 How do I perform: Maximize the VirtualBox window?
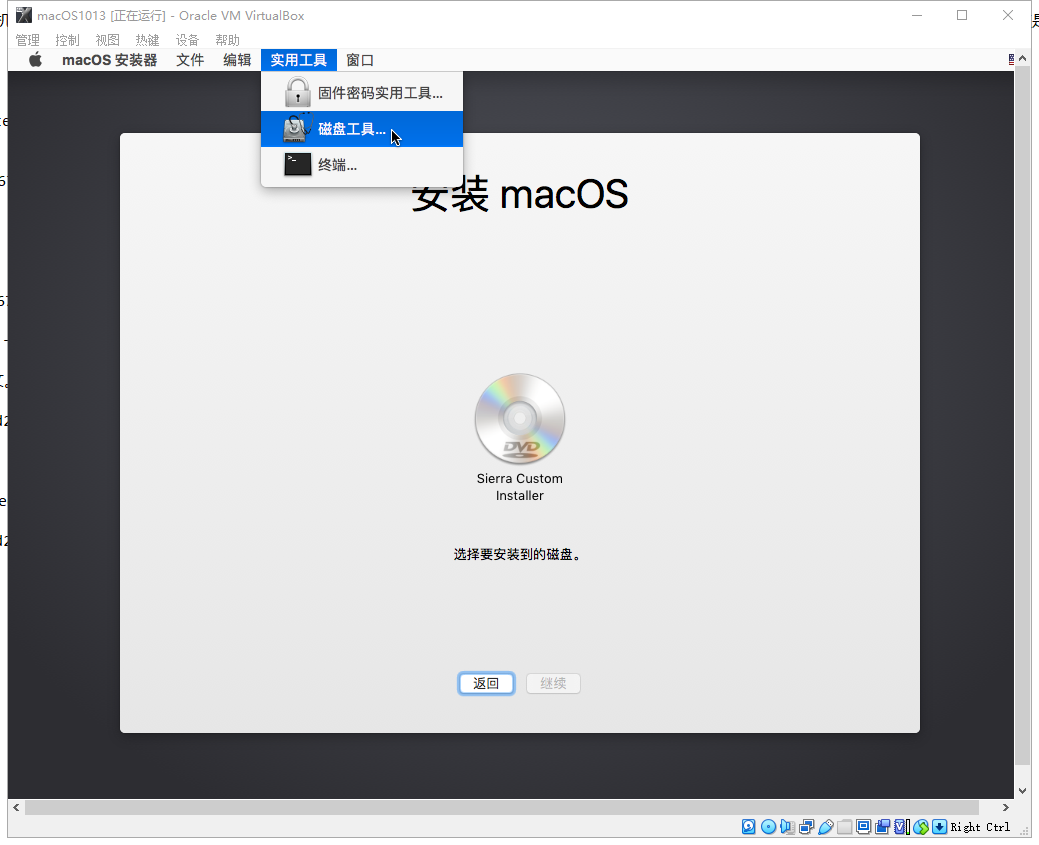[x=962, y=15]
